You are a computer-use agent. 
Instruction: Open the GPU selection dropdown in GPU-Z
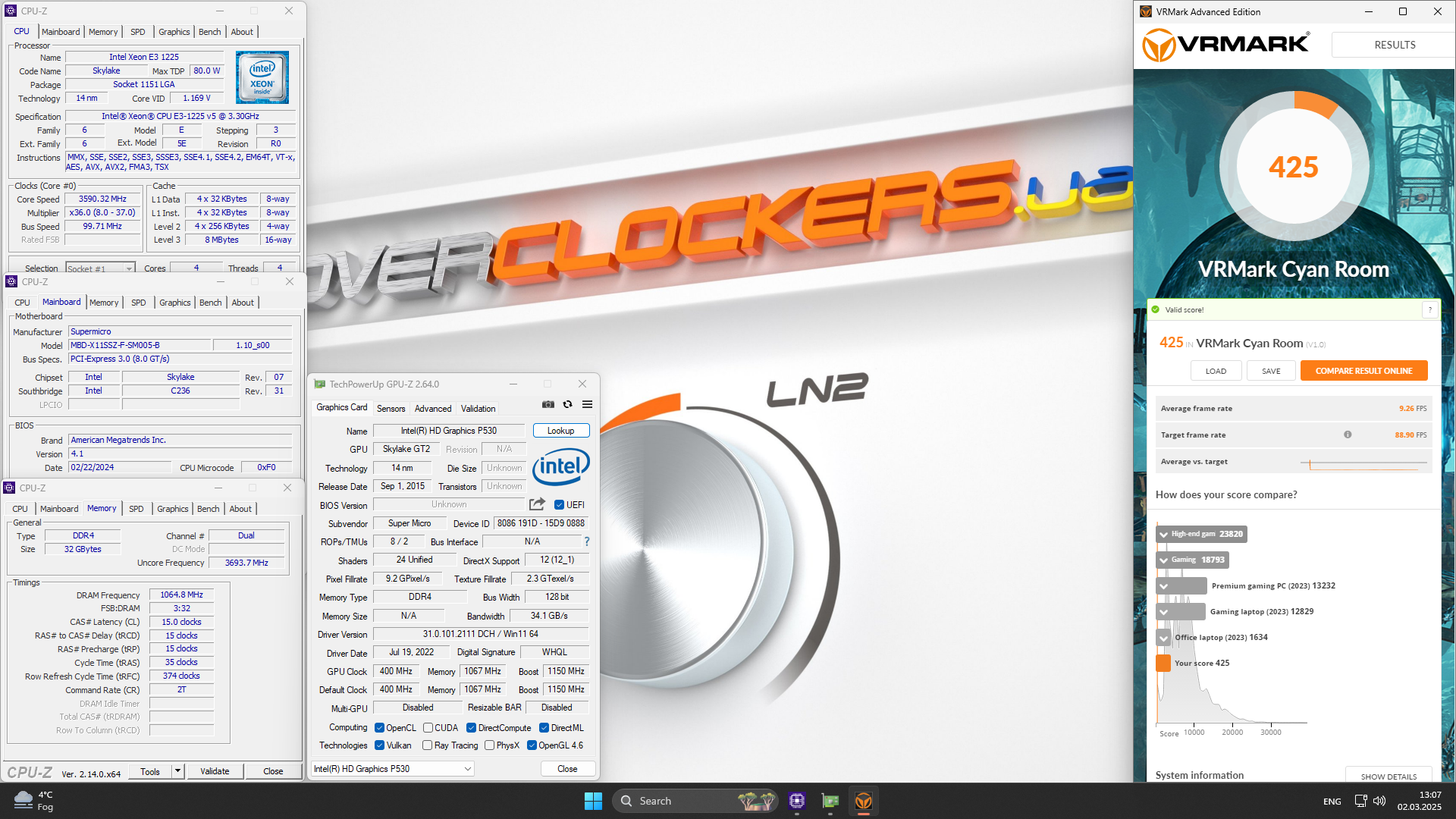[x=393, y=769]
